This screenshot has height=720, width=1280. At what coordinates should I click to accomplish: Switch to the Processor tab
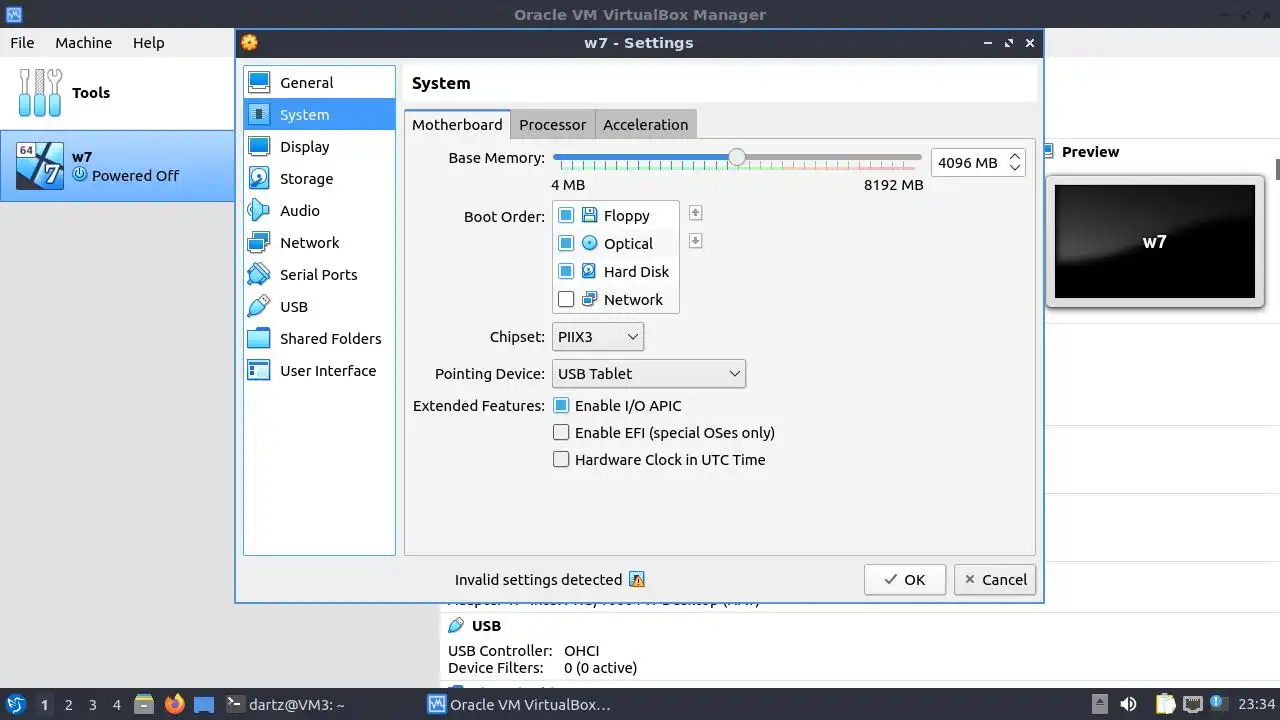point(552,124)
